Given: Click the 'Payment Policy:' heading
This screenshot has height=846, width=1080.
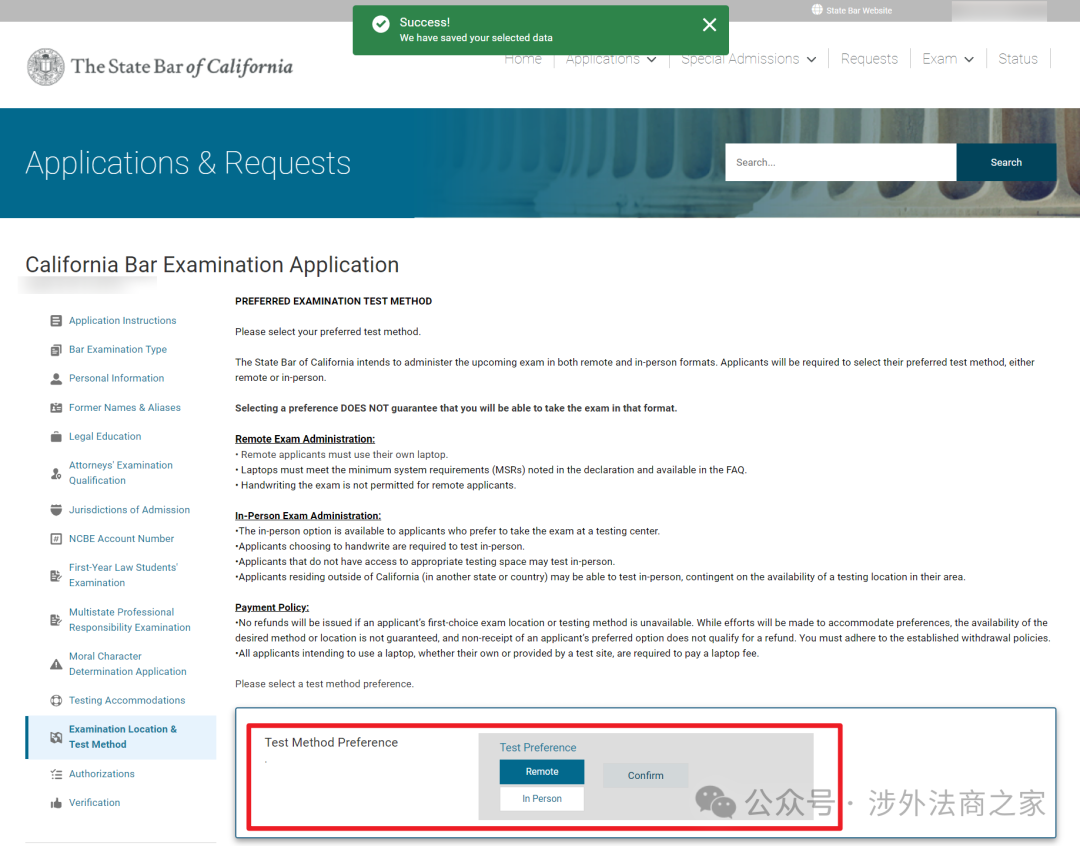Looking at the screenshot, I should [x=272, y=608].
